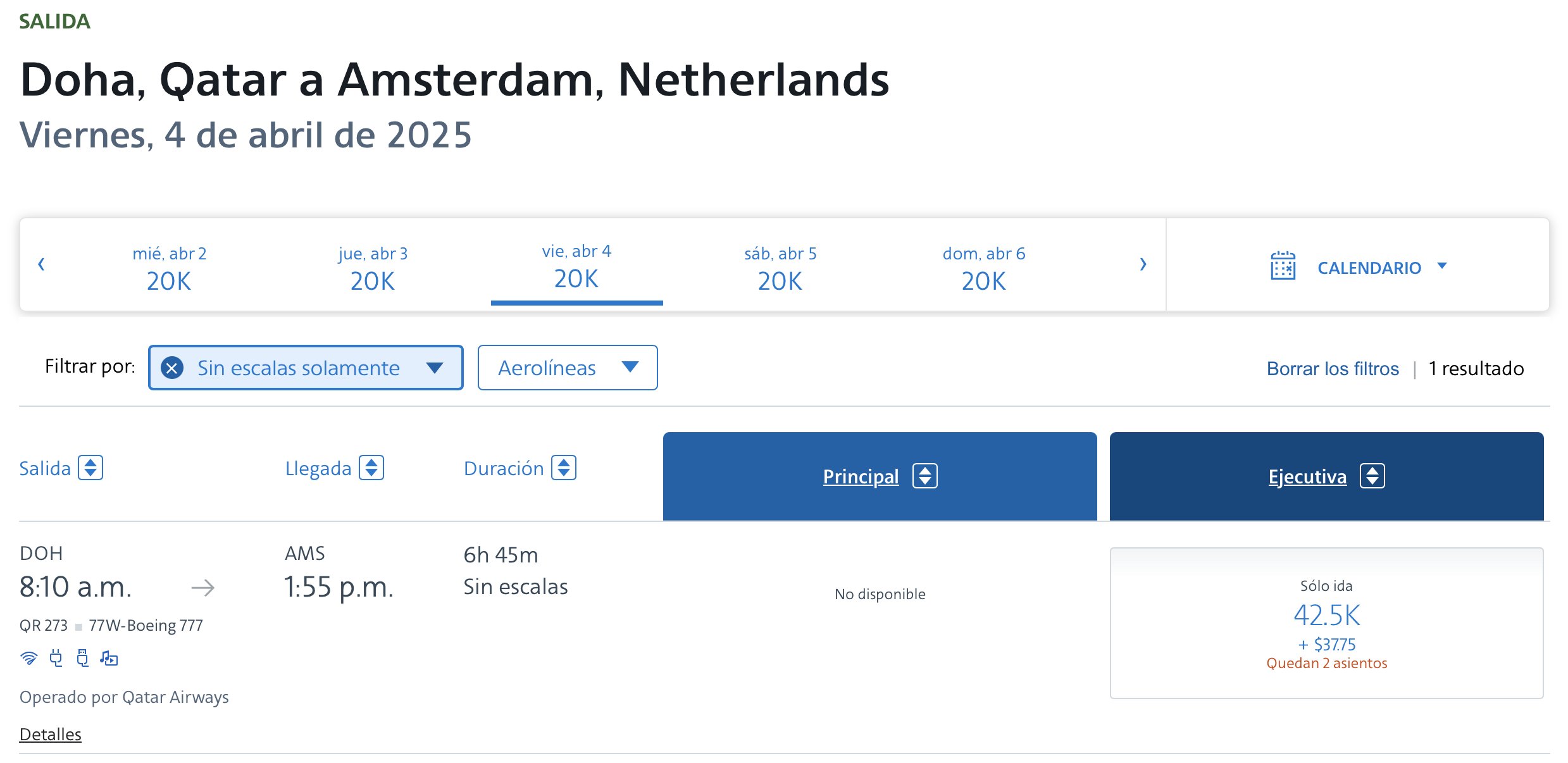
Task: Open the Aerolíneas dropdown
Action: (568, 368)
